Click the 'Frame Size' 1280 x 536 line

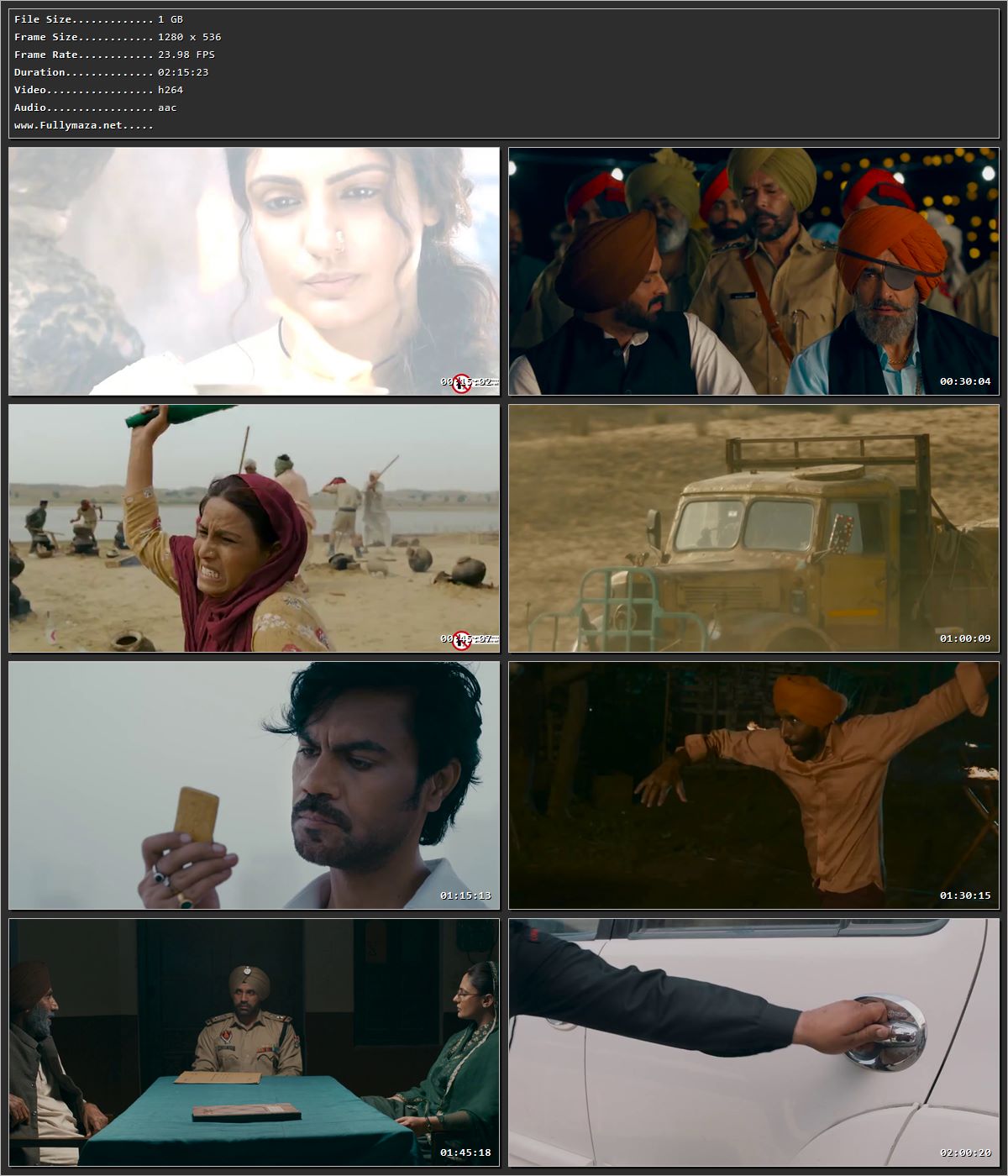(x=118, y=37)
